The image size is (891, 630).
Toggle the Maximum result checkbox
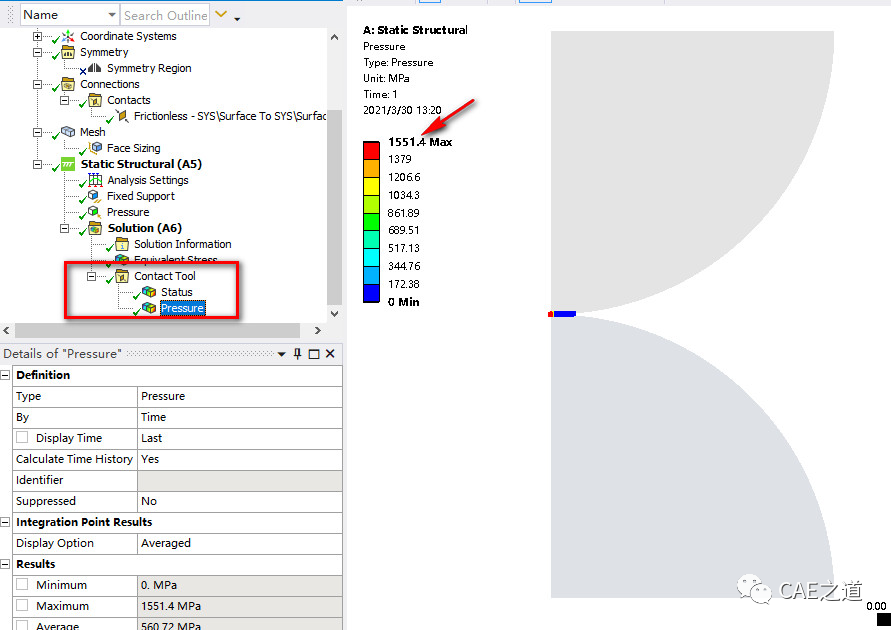(22, 605)
